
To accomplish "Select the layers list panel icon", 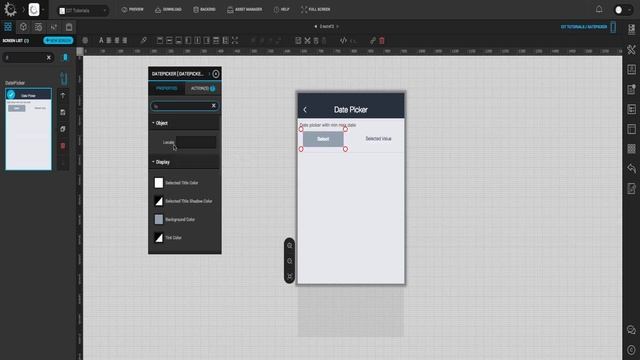I will coord(38,27).
